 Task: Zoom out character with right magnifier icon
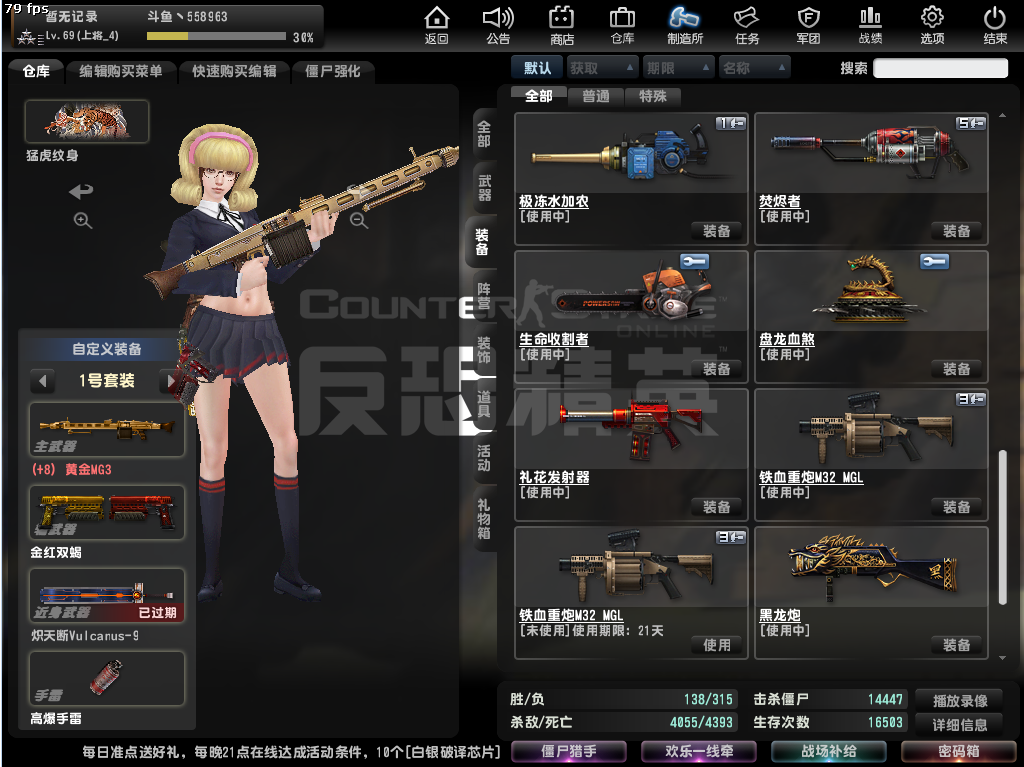coord(359,220)
